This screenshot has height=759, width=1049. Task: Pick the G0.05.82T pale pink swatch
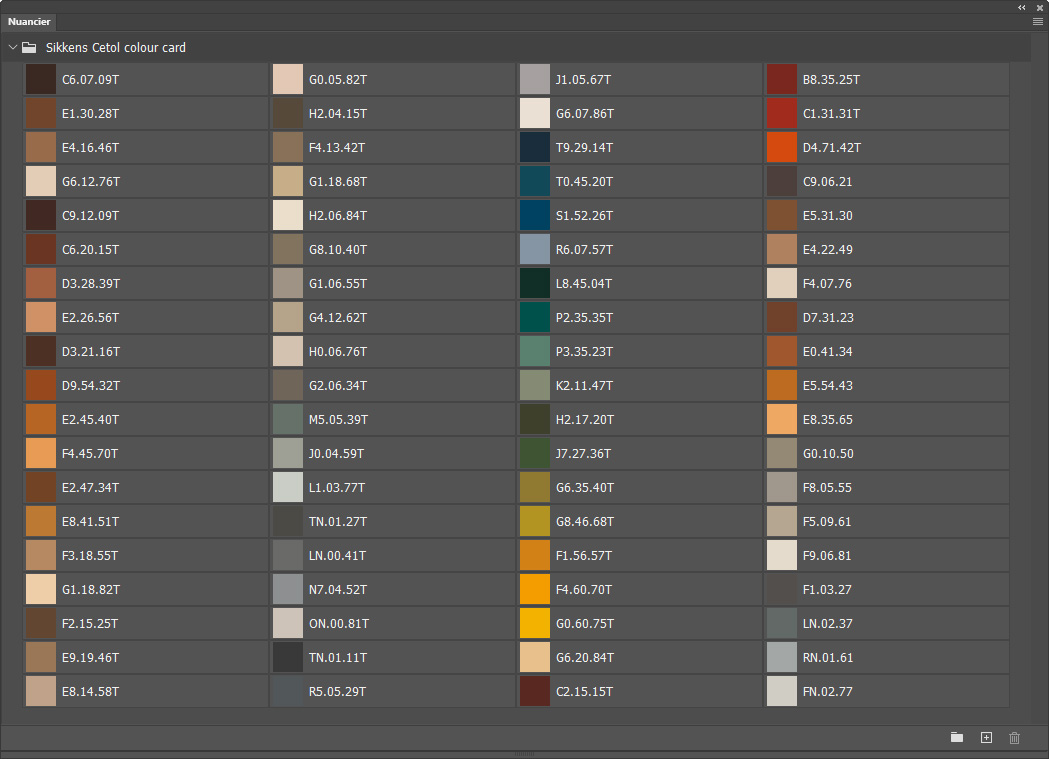coord(288,80)
